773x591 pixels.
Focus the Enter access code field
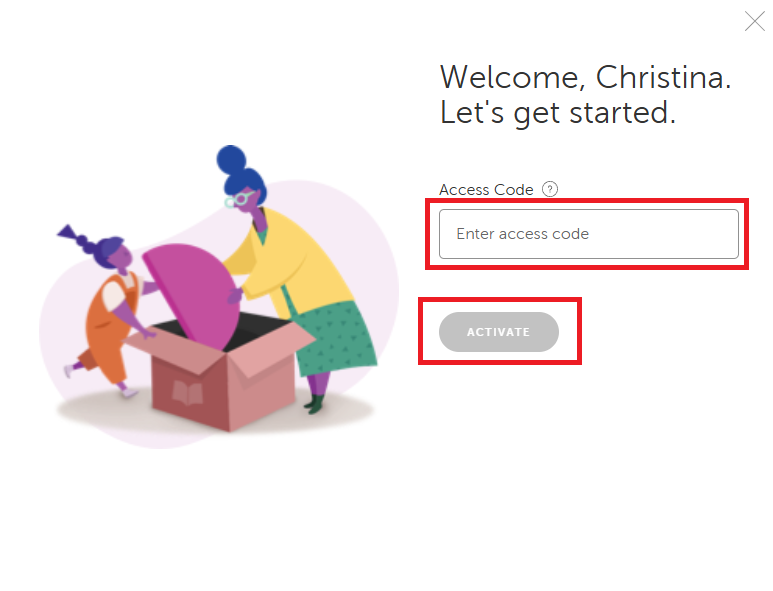pyautogui.click(x=588, y=234)
